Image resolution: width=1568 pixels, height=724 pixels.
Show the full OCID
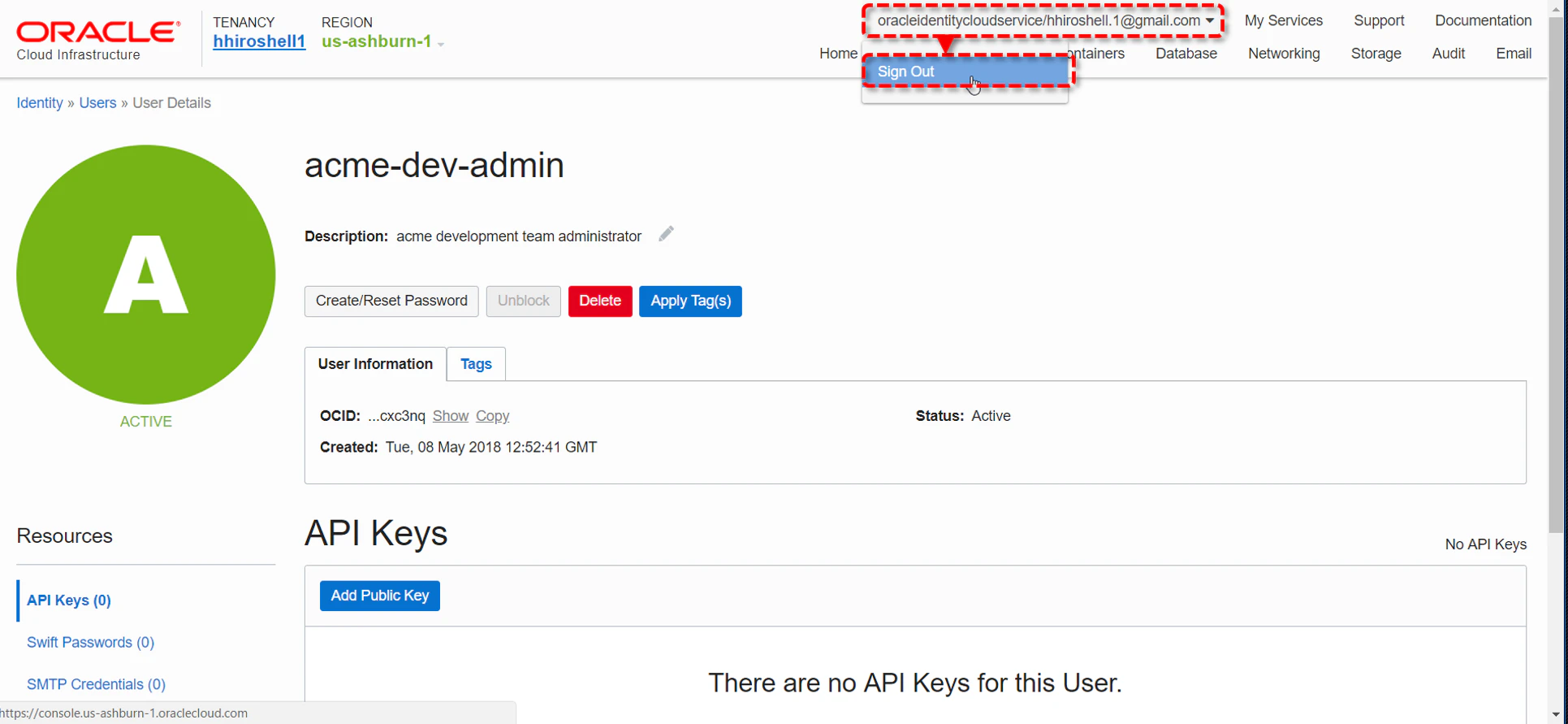tap(450, 416)
